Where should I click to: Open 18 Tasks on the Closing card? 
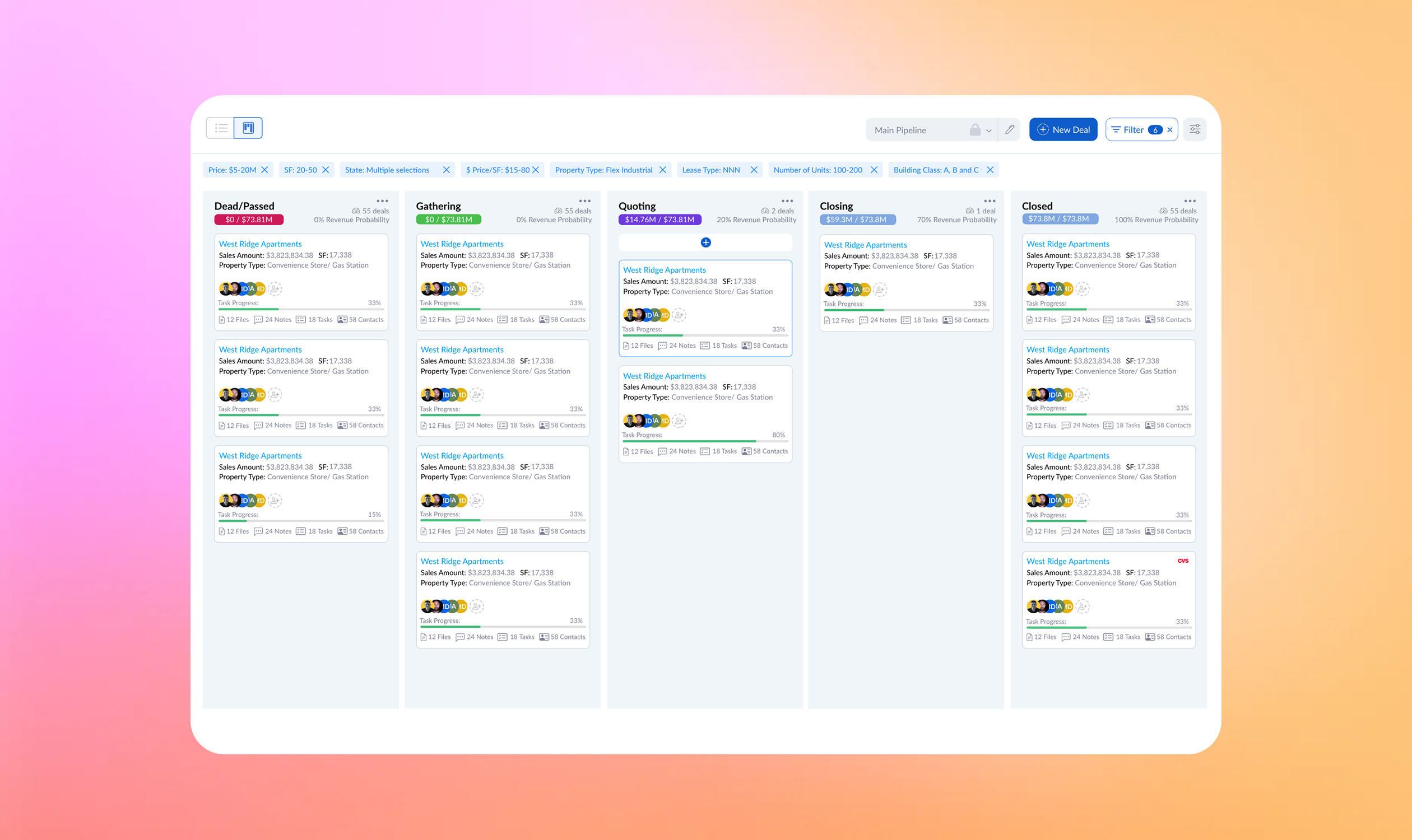point(919,320)
